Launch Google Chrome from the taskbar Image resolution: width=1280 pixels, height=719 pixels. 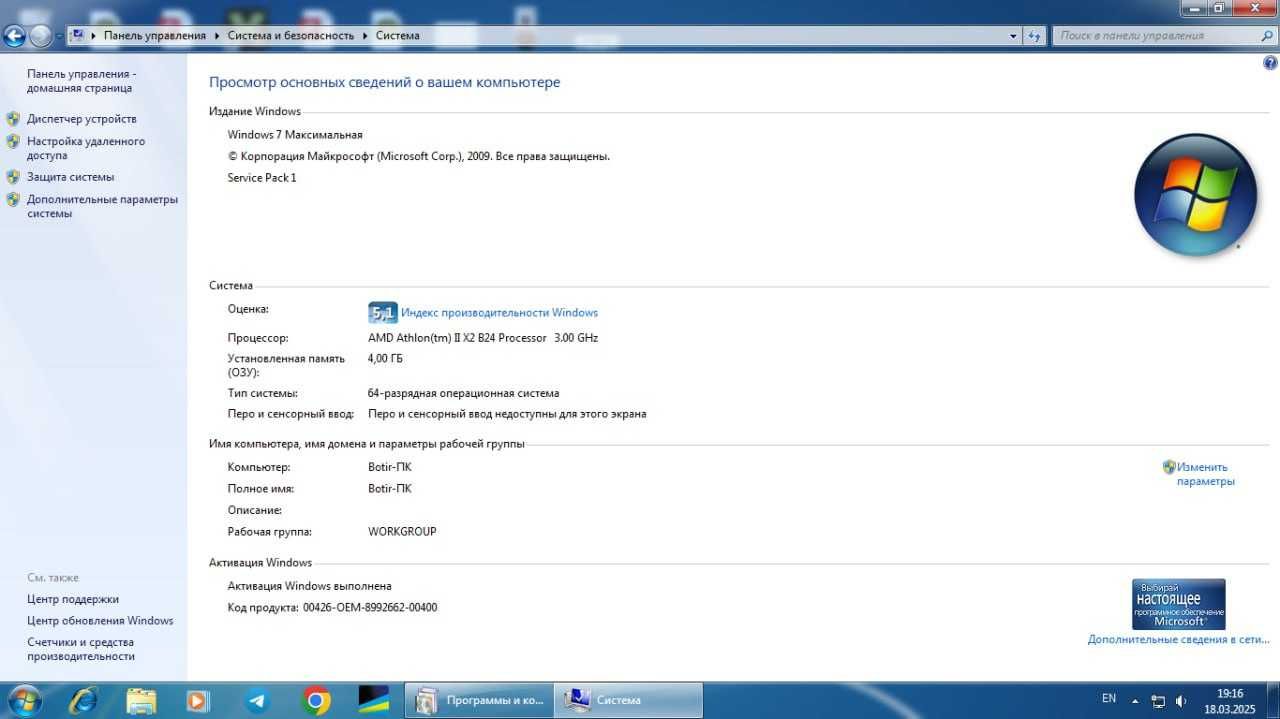point(316,700)
